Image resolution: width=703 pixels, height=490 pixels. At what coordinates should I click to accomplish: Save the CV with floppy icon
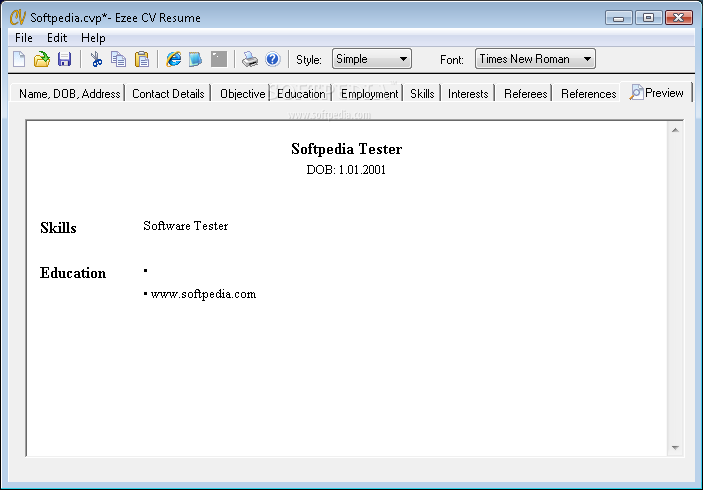[65, 59]
